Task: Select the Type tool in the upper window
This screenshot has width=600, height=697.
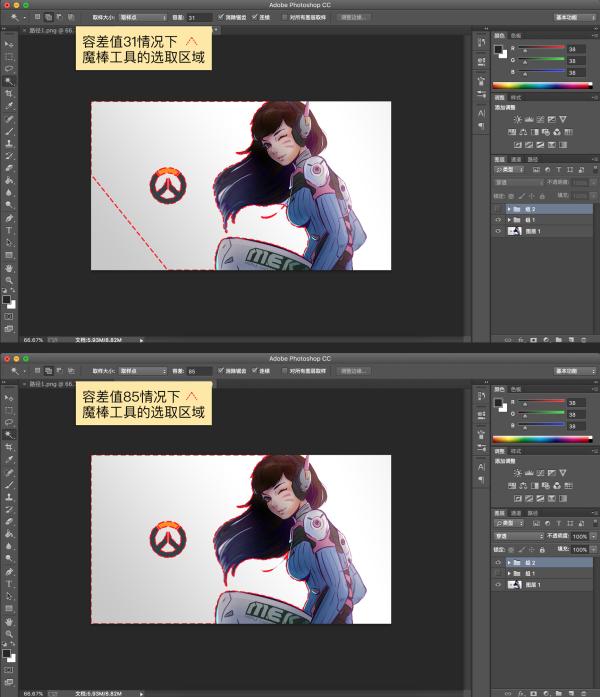Action: (8, 230)
